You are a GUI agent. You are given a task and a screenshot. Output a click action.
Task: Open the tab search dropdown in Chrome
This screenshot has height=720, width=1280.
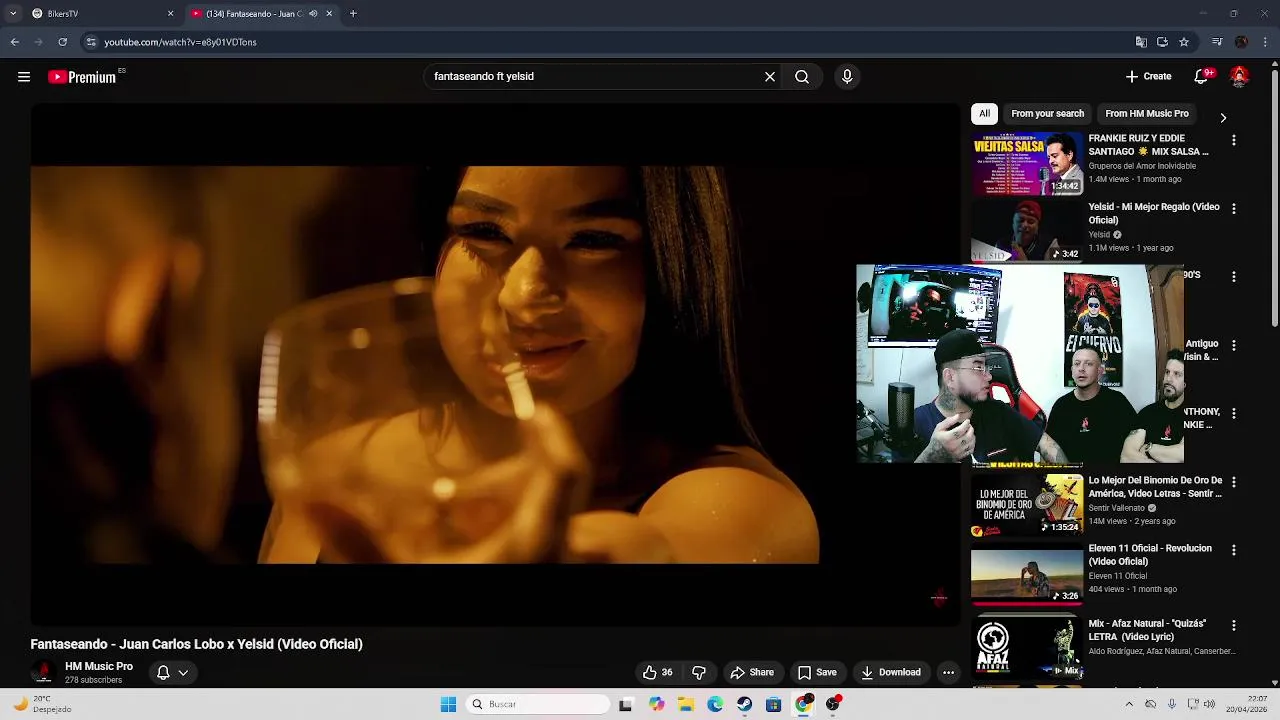pyautogui.click(x=13, y=14)
